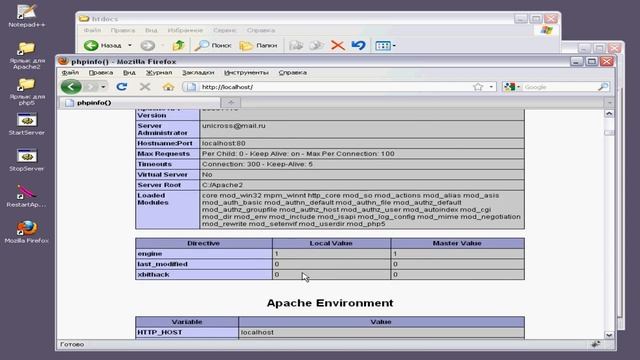Click the Local Value column header

coord(331,243)
